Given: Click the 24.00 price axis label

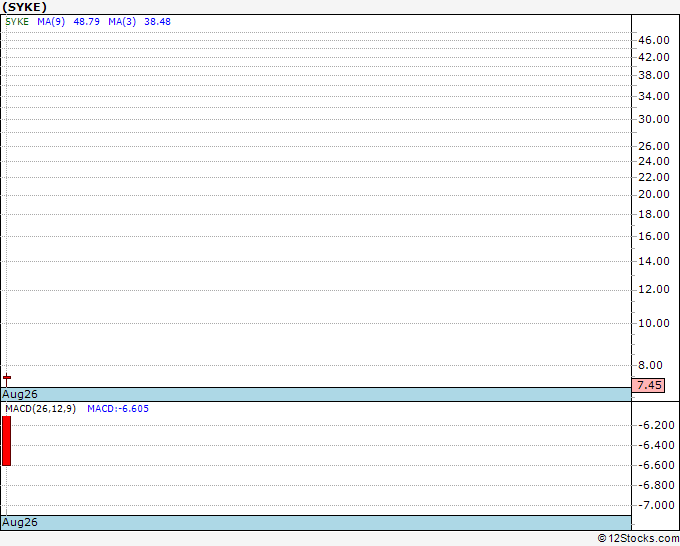Looking at the screenshot, I should [654, 161].
